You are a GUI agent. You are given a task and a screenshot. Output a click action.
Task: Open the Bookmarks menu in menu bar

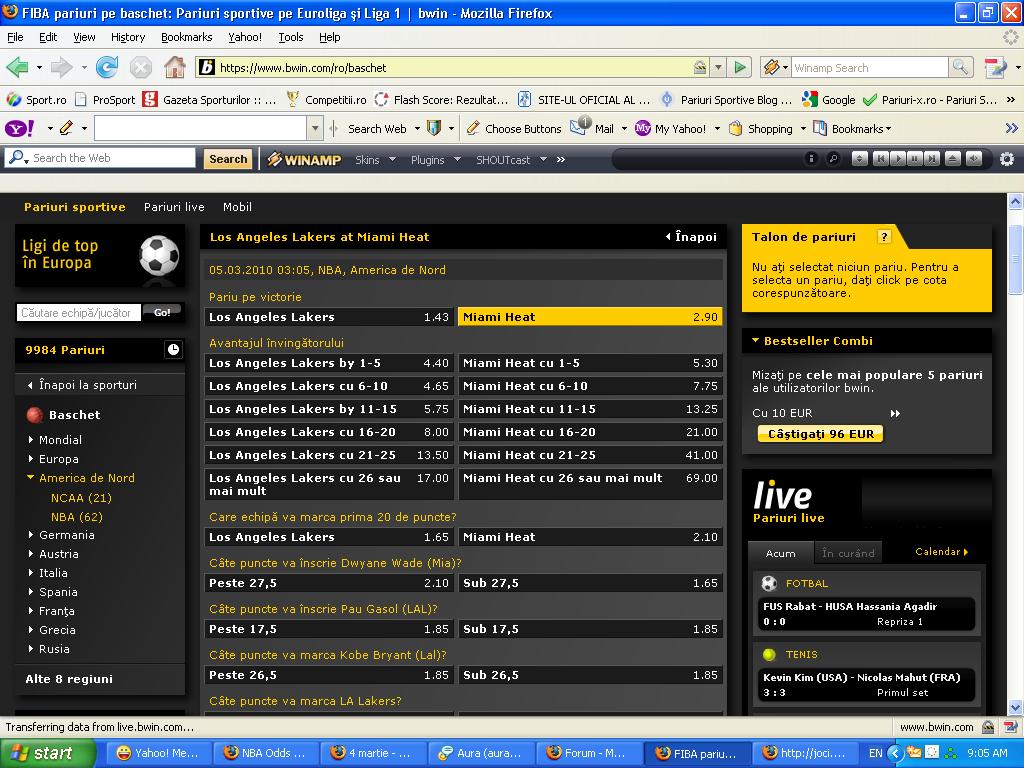tap(187, 37)
